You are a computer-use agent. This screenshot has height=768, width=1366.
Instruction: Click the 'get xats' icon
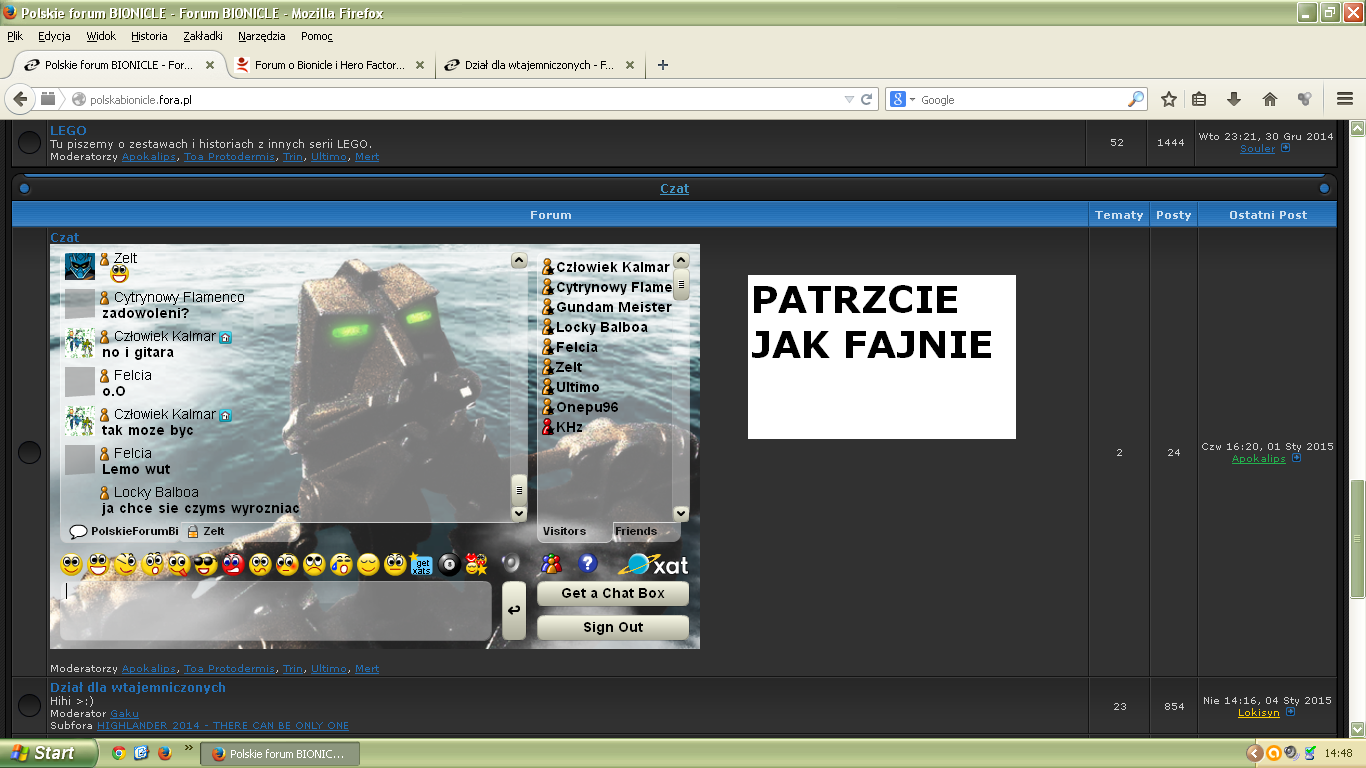422,565
